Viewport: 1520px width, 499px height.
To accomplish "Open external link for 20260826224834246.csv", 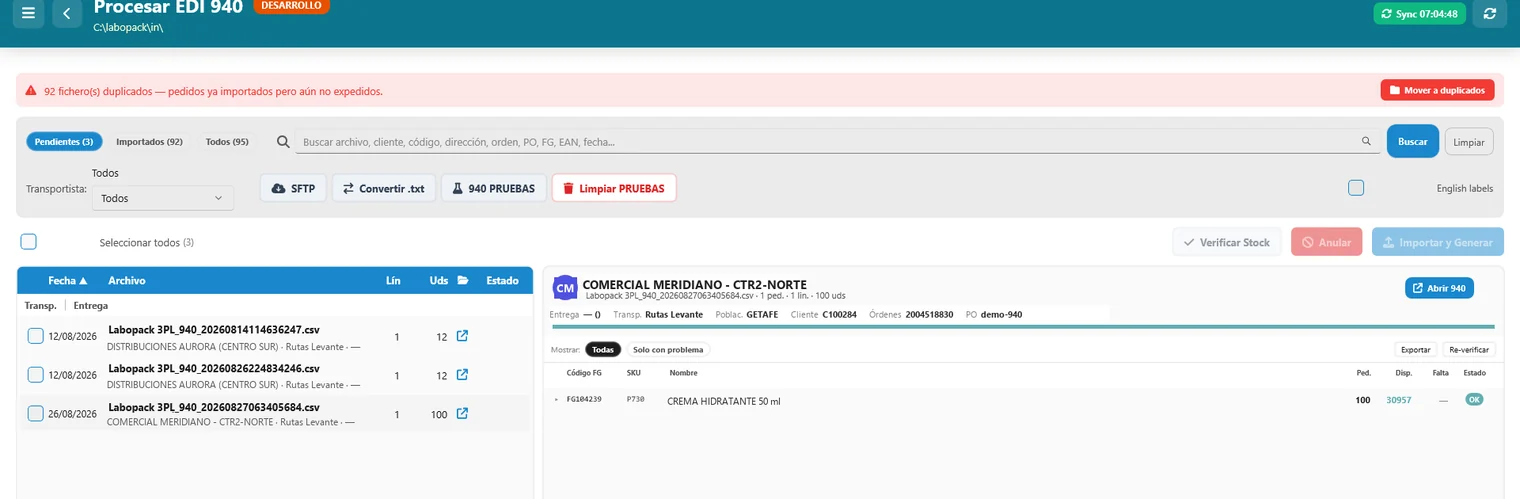I will click(x=462, y=375).
